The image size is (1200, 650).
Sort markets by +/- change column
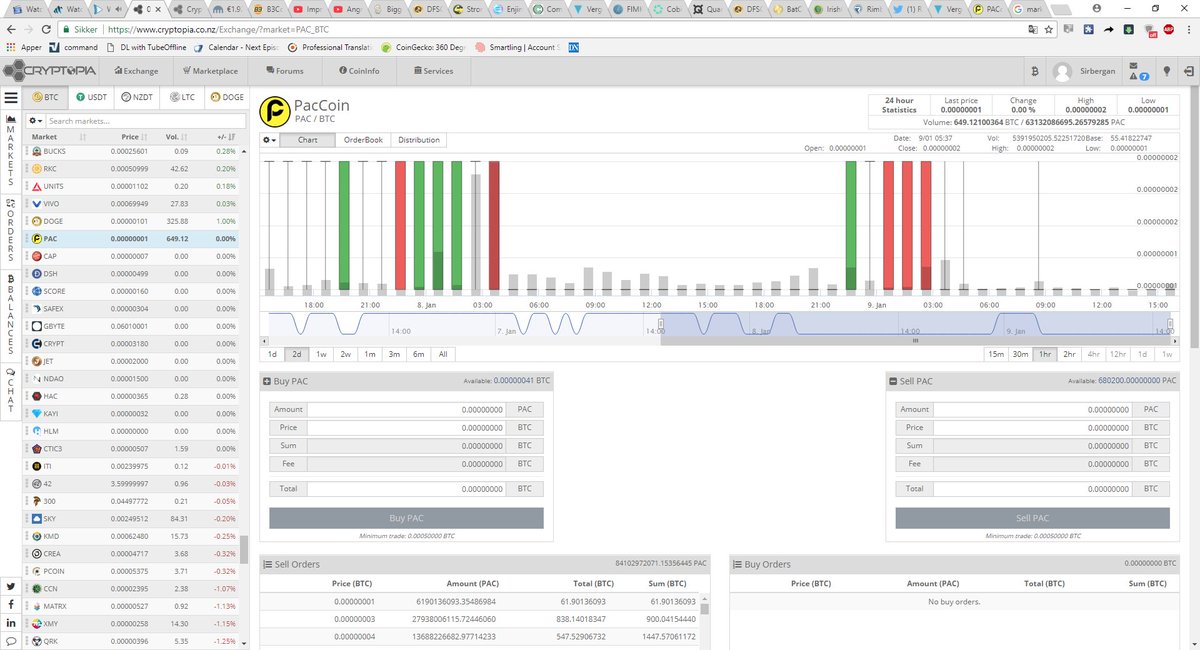pyautogui.click(x=226, y=137)
